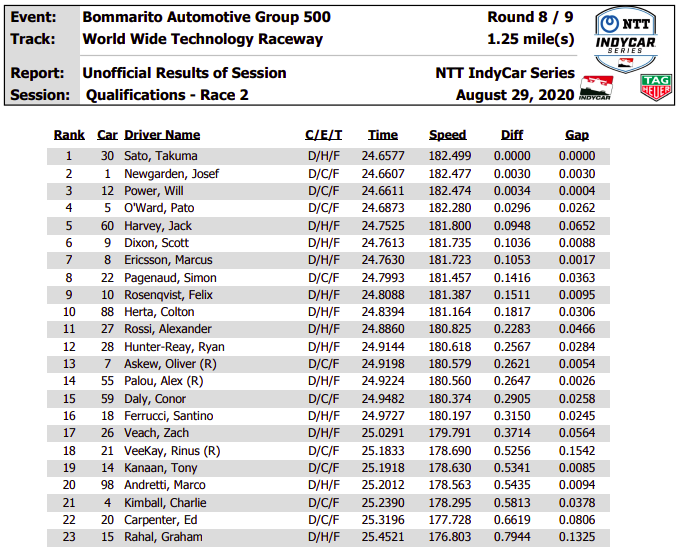Image resolution: width=679 pixels, height=551 pixels.
Task: Click the small red INDYCAR logo
Action: point(596,88)
